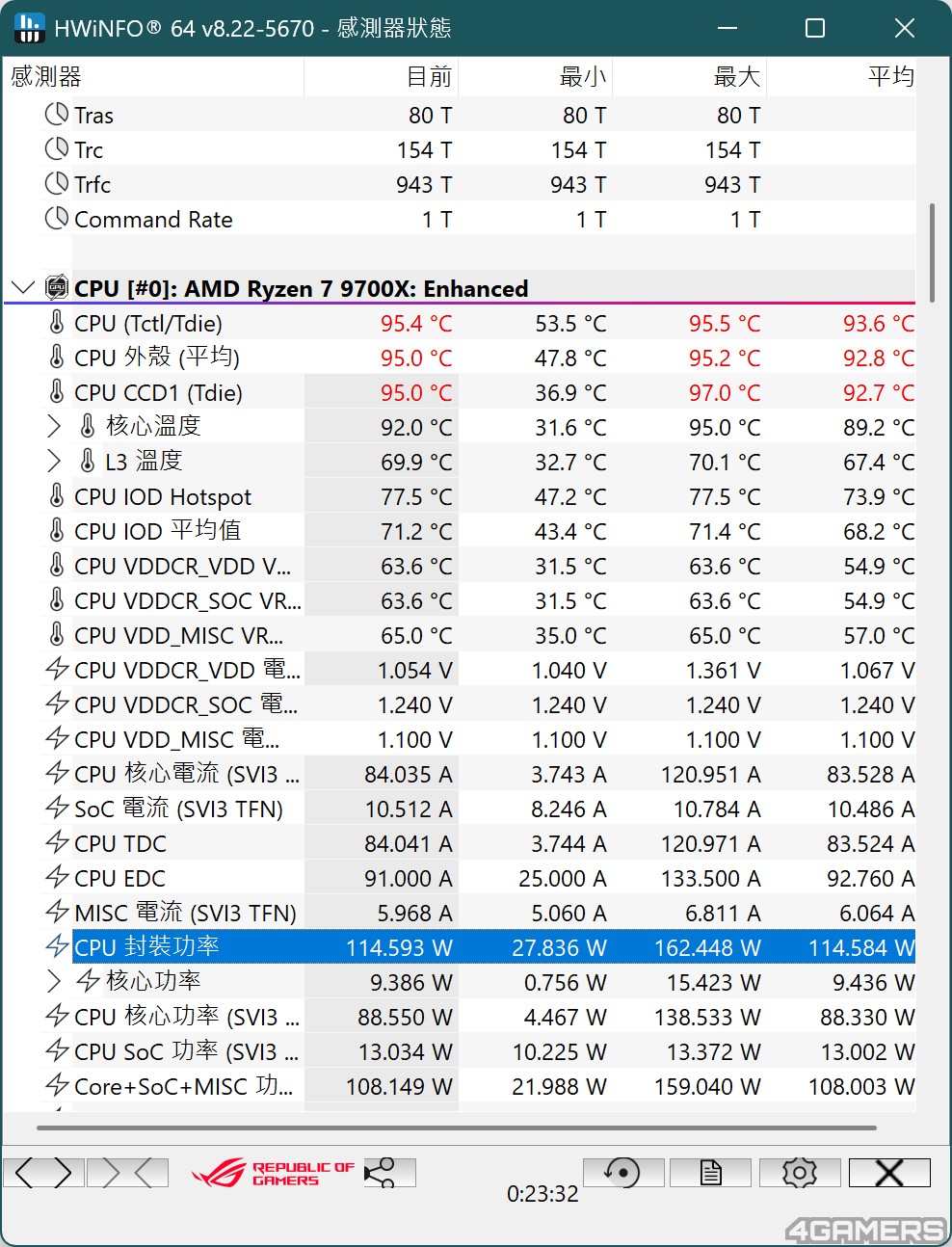Expand the L3 溫度 subtree
This screenshot has height=1247, width=952.
click(x=54, y=461)
